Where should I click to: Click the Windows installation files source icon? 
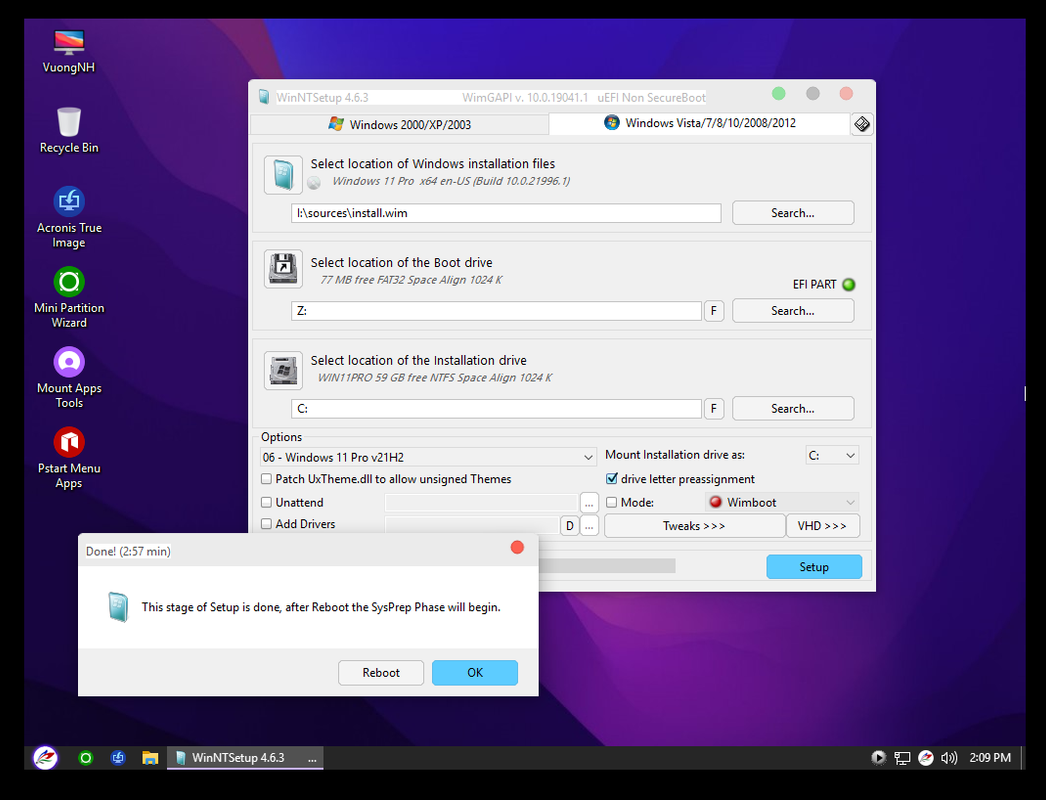click(x=283, y=175)
